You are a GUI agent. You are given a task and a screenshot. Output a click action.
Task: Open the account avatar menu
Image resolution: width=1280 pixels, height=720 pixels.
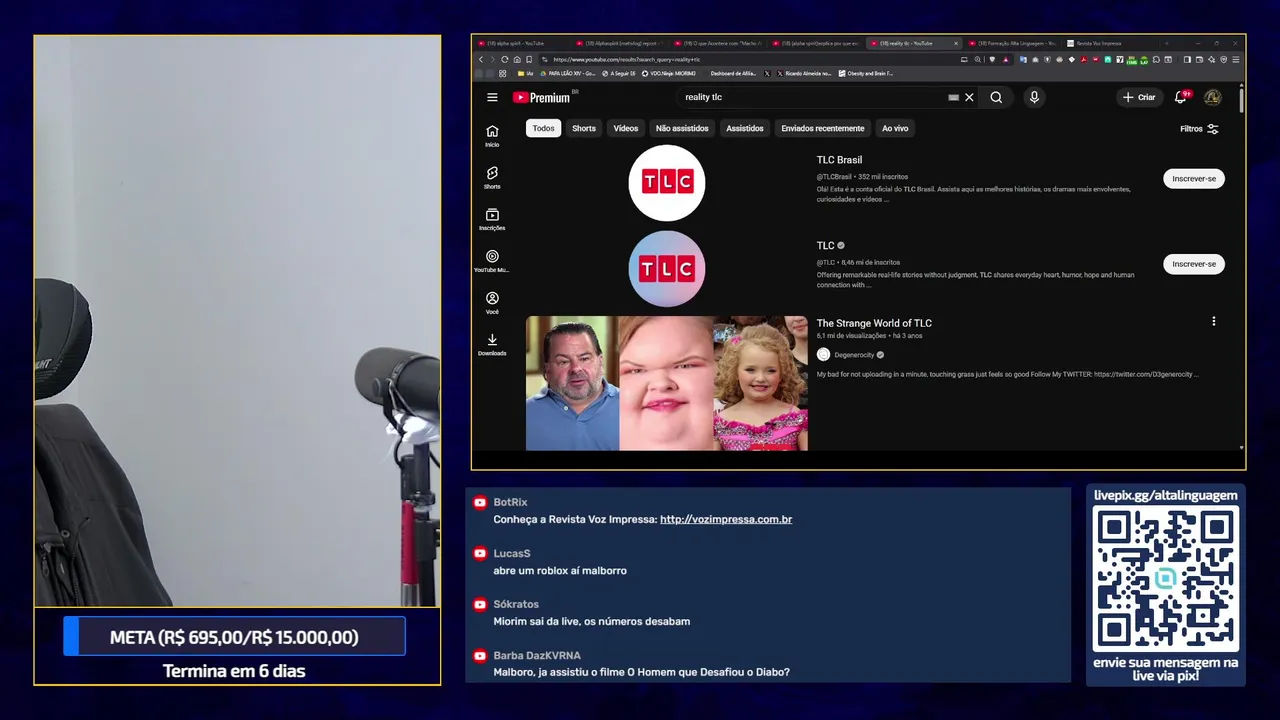coord(1212,97)
